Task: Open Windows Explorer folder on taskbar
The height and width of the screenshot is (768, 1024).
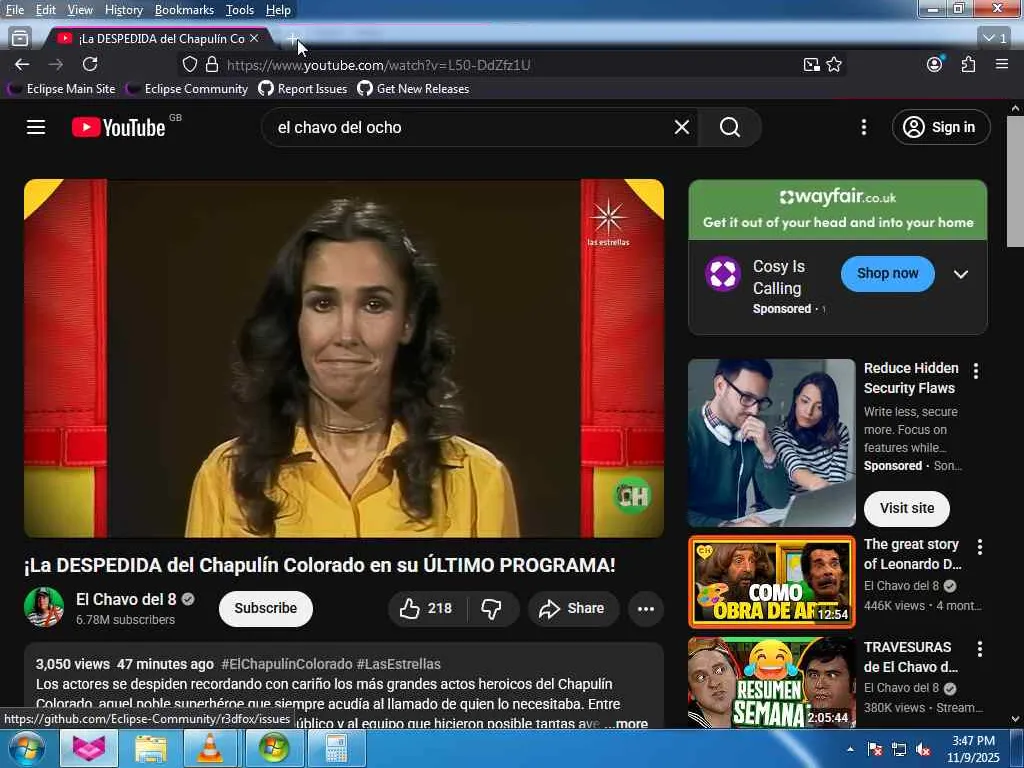Action: (150, 748)
